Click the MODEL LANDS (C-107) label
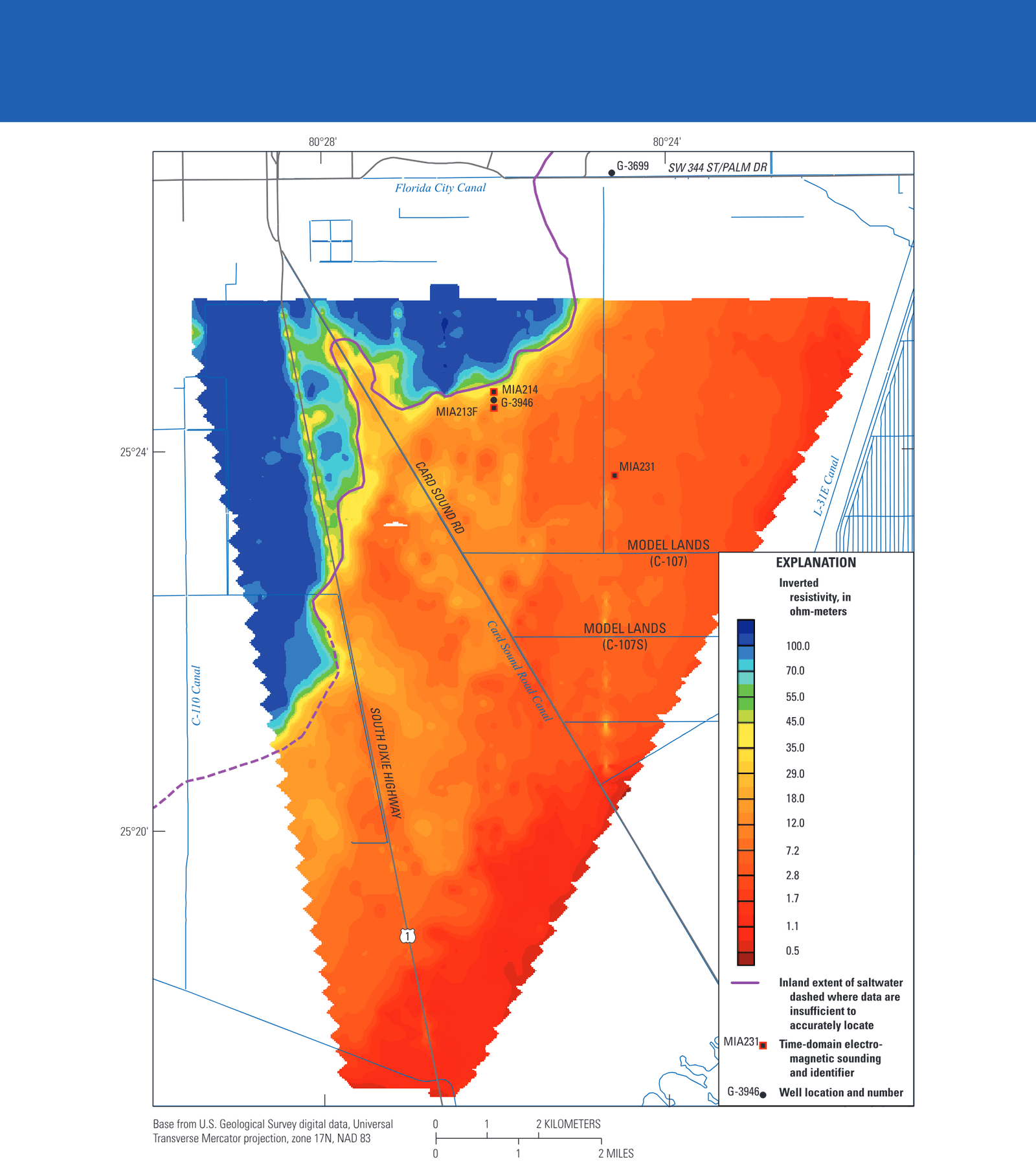 click(x=668, y=553)
